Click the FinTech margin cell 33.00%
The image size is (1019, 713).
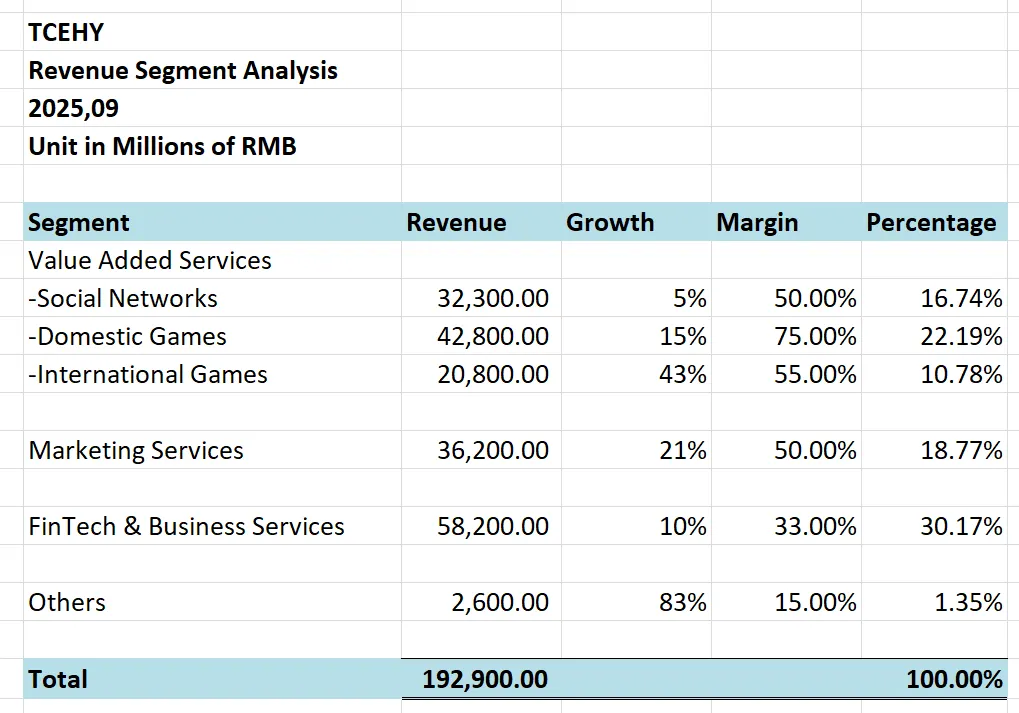pos(814,526)
